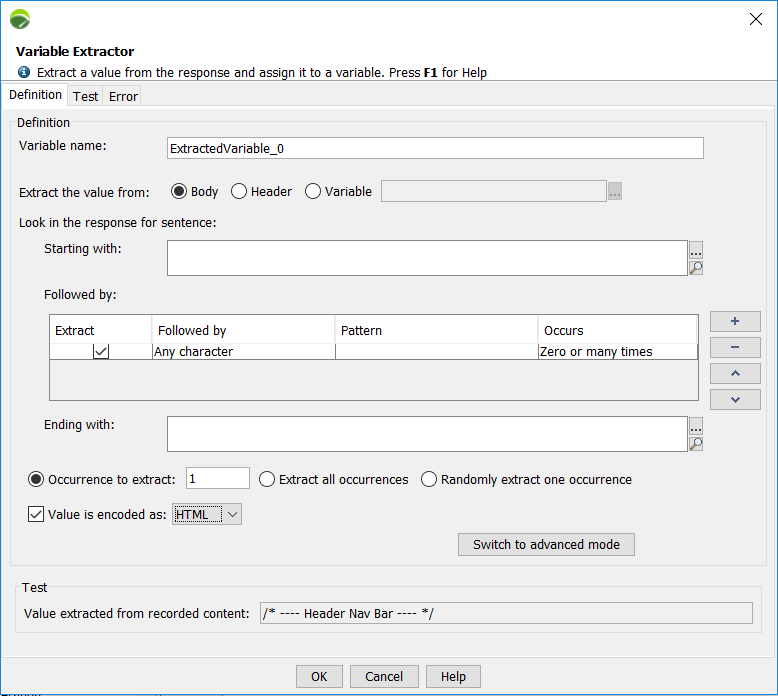The image size is (778, 696).
Task: Switch to the Definition tab
Action: click(x=35, y=95)
